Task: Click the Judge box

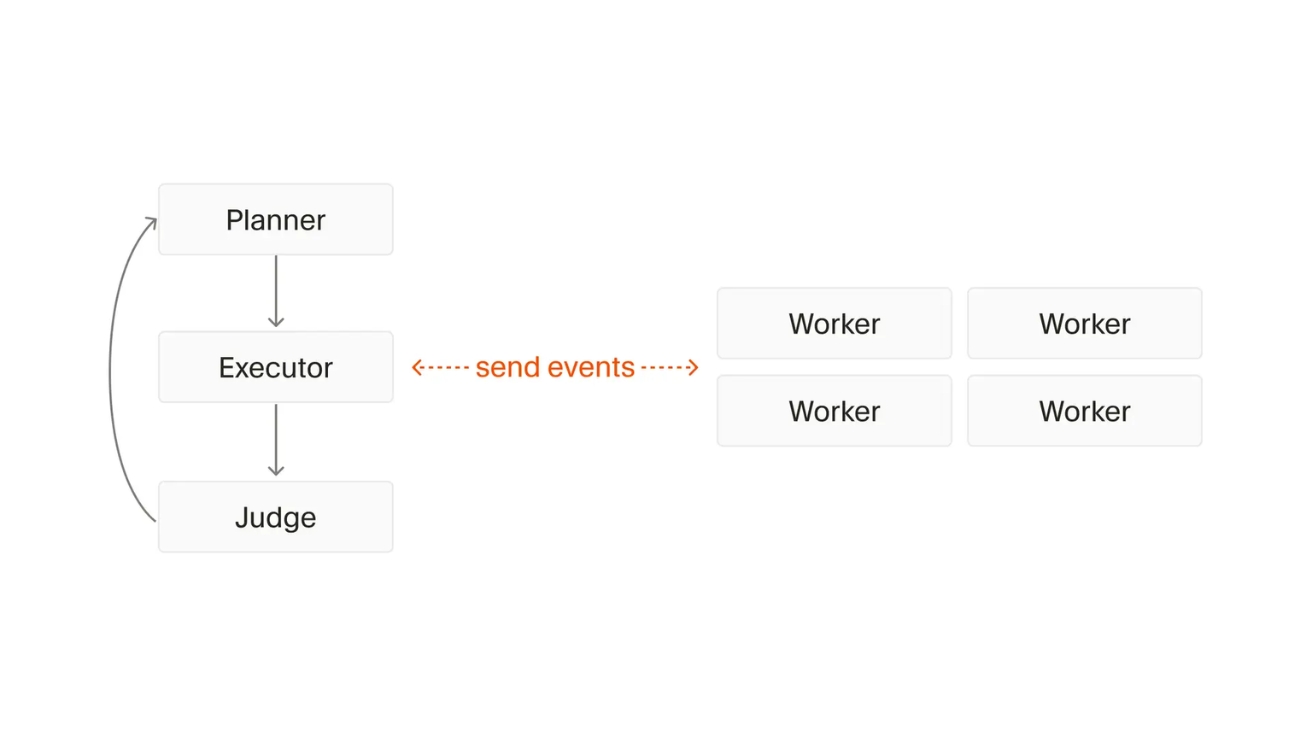Action: click(275, 517)
